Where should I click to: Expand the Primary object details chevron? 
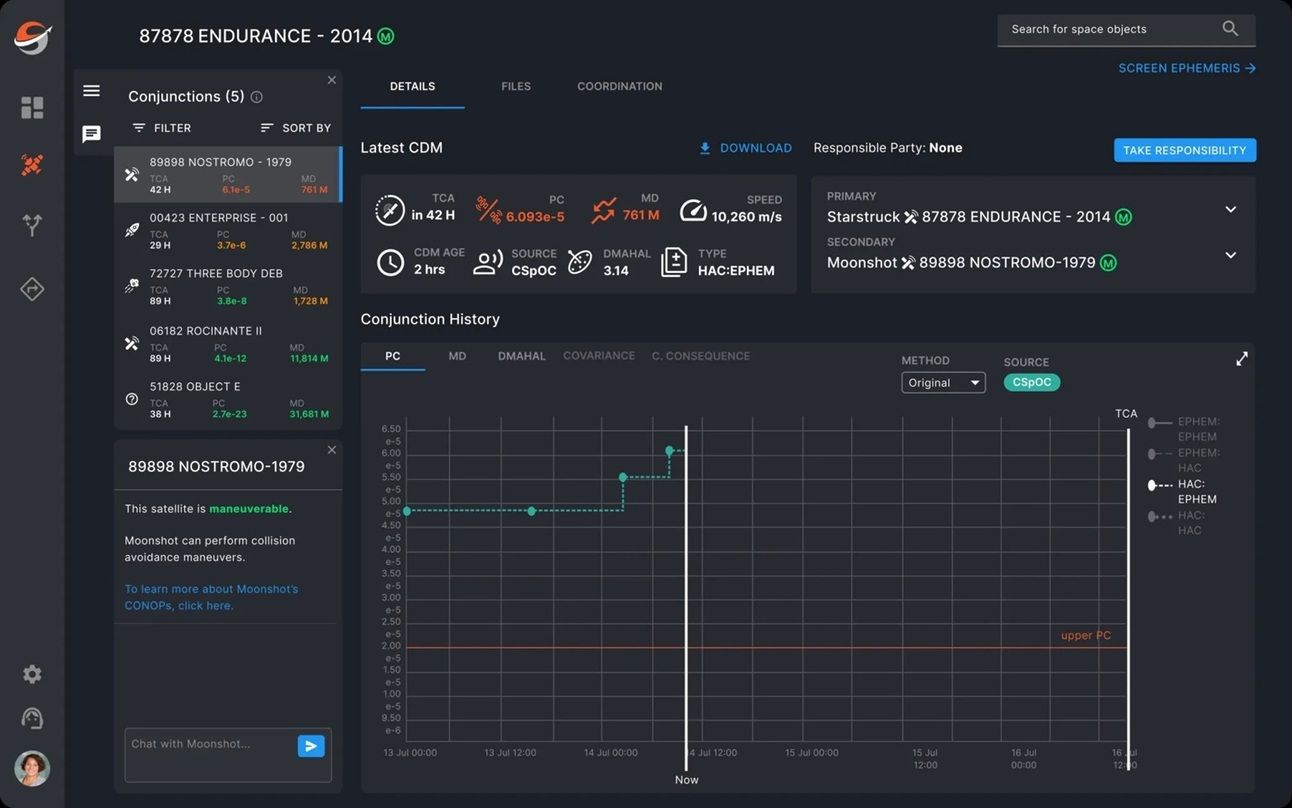point(1230,210)
